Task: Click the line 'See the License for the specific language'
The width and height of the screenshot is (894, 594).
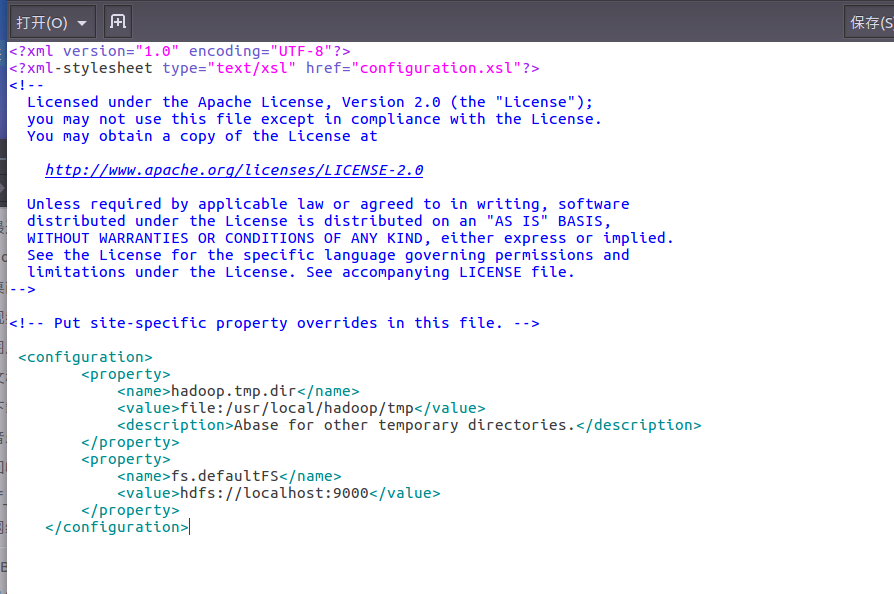Action: 328,255
